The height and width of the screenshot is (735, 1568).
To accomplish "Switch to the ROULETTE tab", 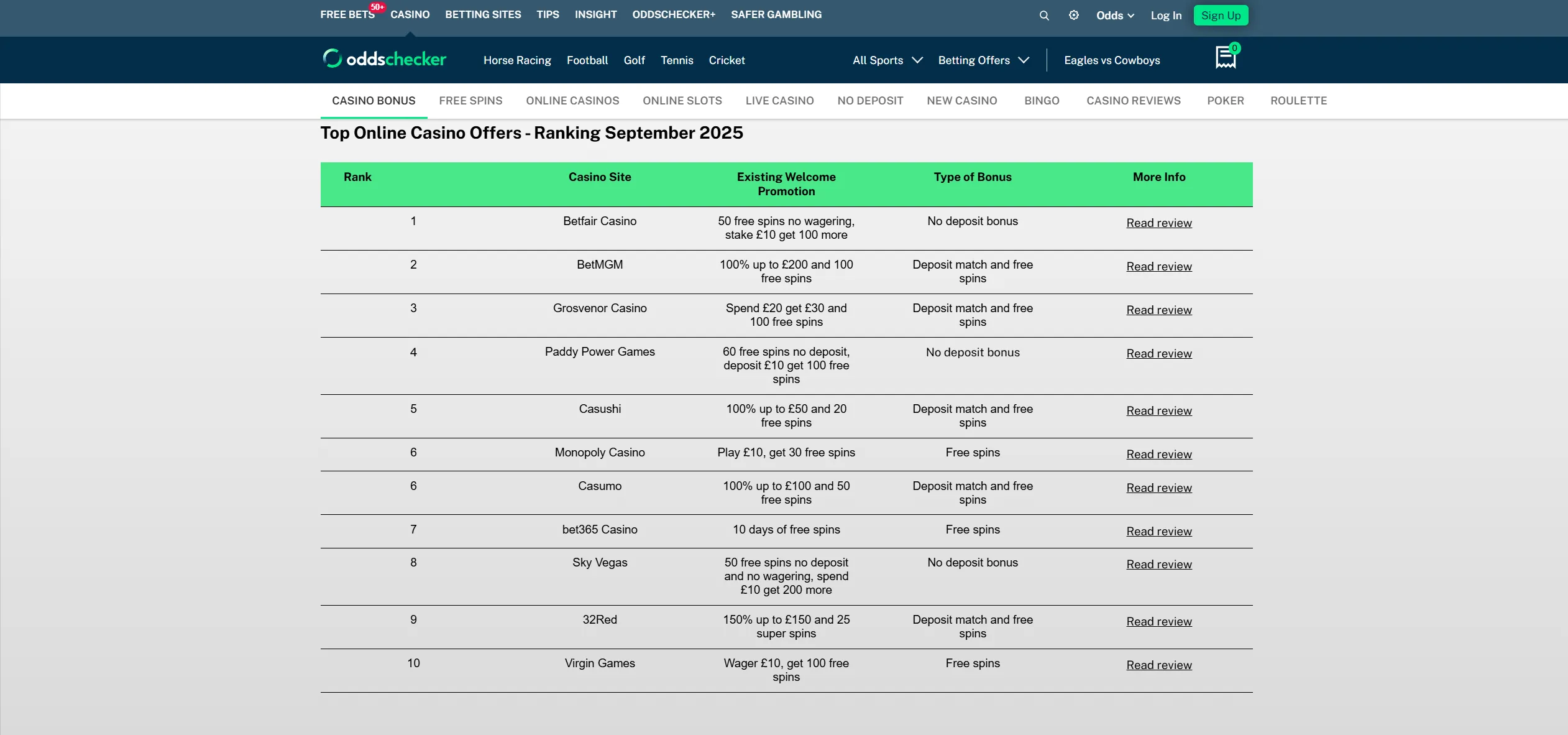I will click(1298, 101).
